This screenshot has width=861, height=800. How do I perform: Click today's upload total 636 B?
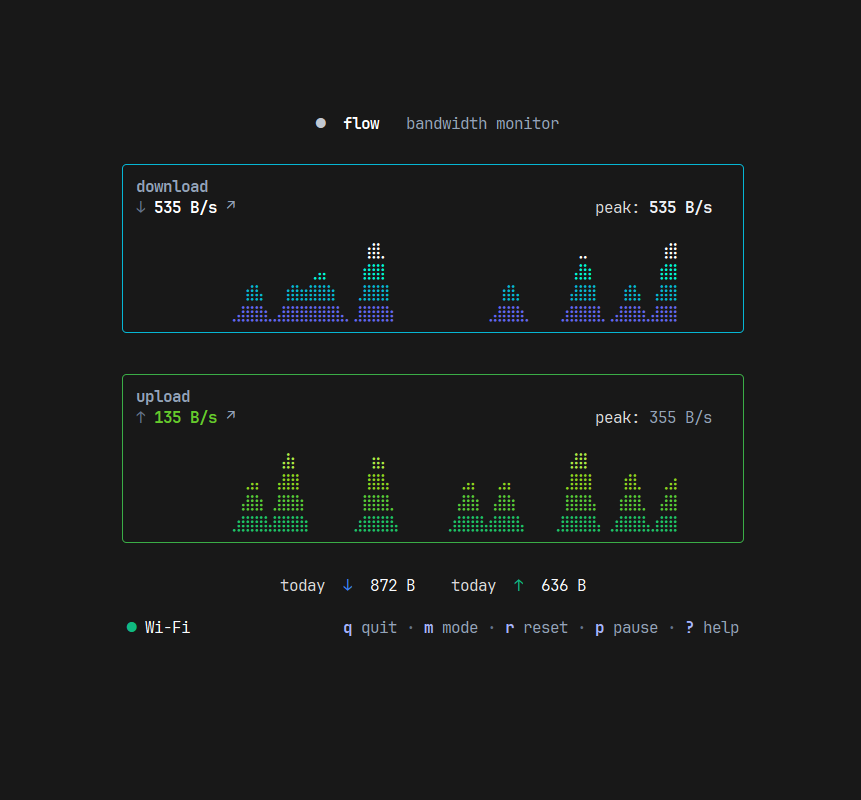point(564,585)
